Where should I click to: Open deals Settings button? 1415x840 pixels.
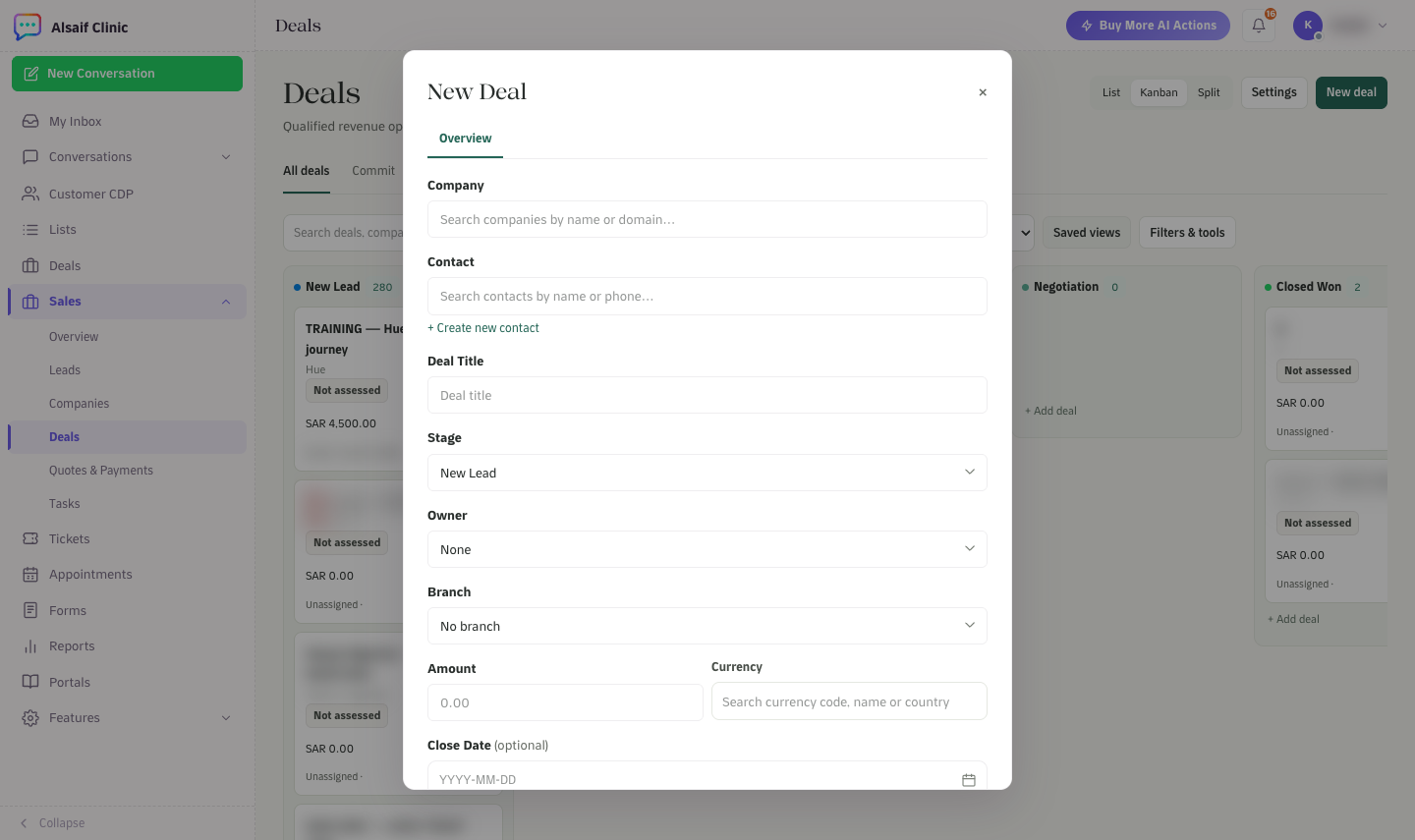pyautogui.click(x=1274, y=92)
